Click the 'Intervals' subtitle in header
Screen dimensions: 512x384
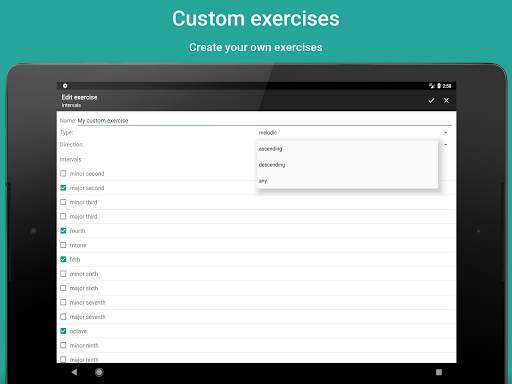coord(71,105)
